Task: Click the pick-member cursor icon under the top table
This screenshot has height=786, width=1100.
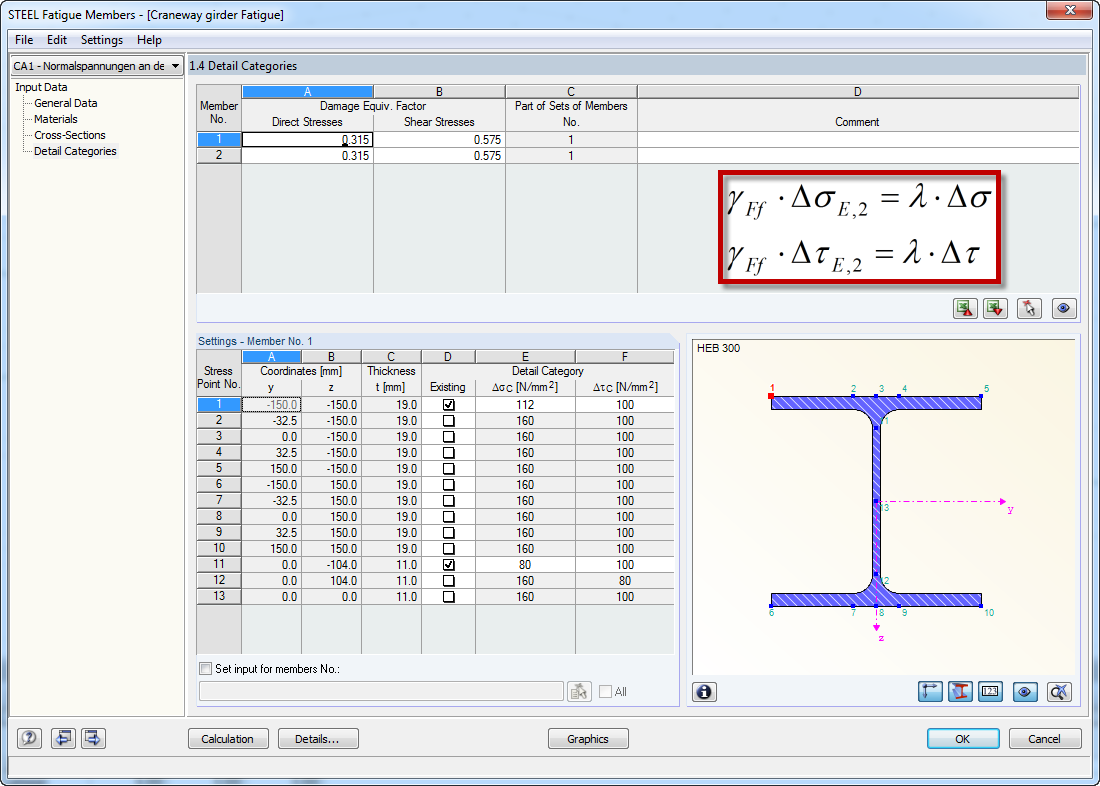Action: (1029, 308)
